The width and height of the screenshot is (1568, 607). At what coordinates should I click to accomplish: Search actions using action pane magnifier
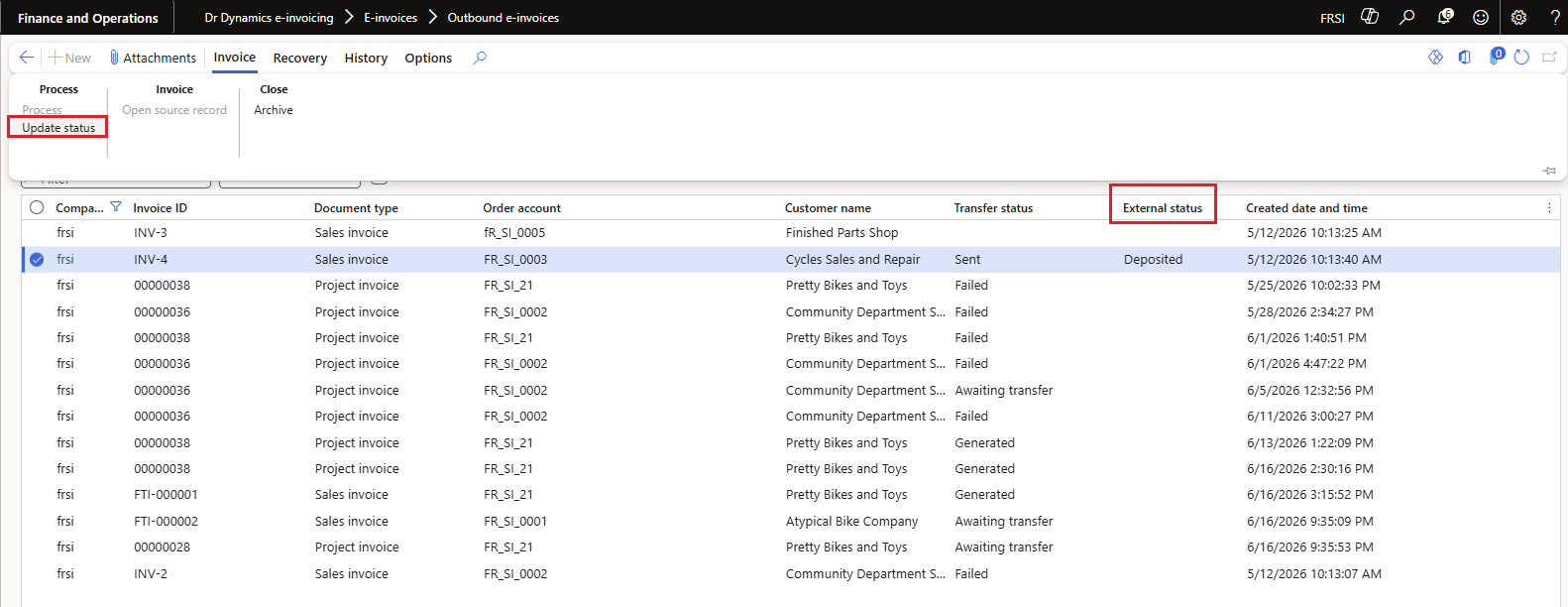(x=480, y=58)
